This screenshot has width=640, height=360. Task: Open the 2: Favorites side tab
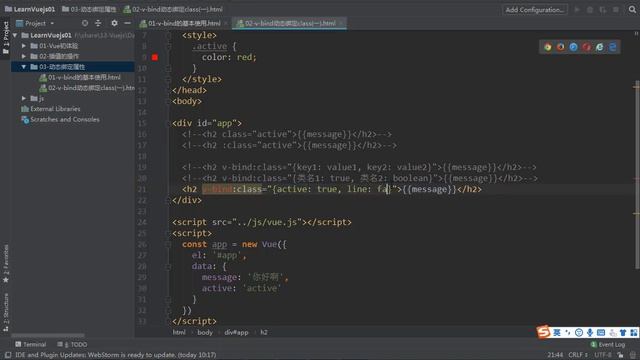coord(6,263)
